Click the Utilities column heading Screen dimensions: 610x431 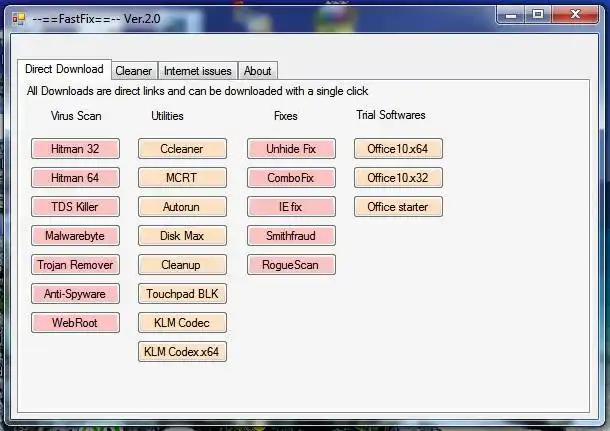167,116
